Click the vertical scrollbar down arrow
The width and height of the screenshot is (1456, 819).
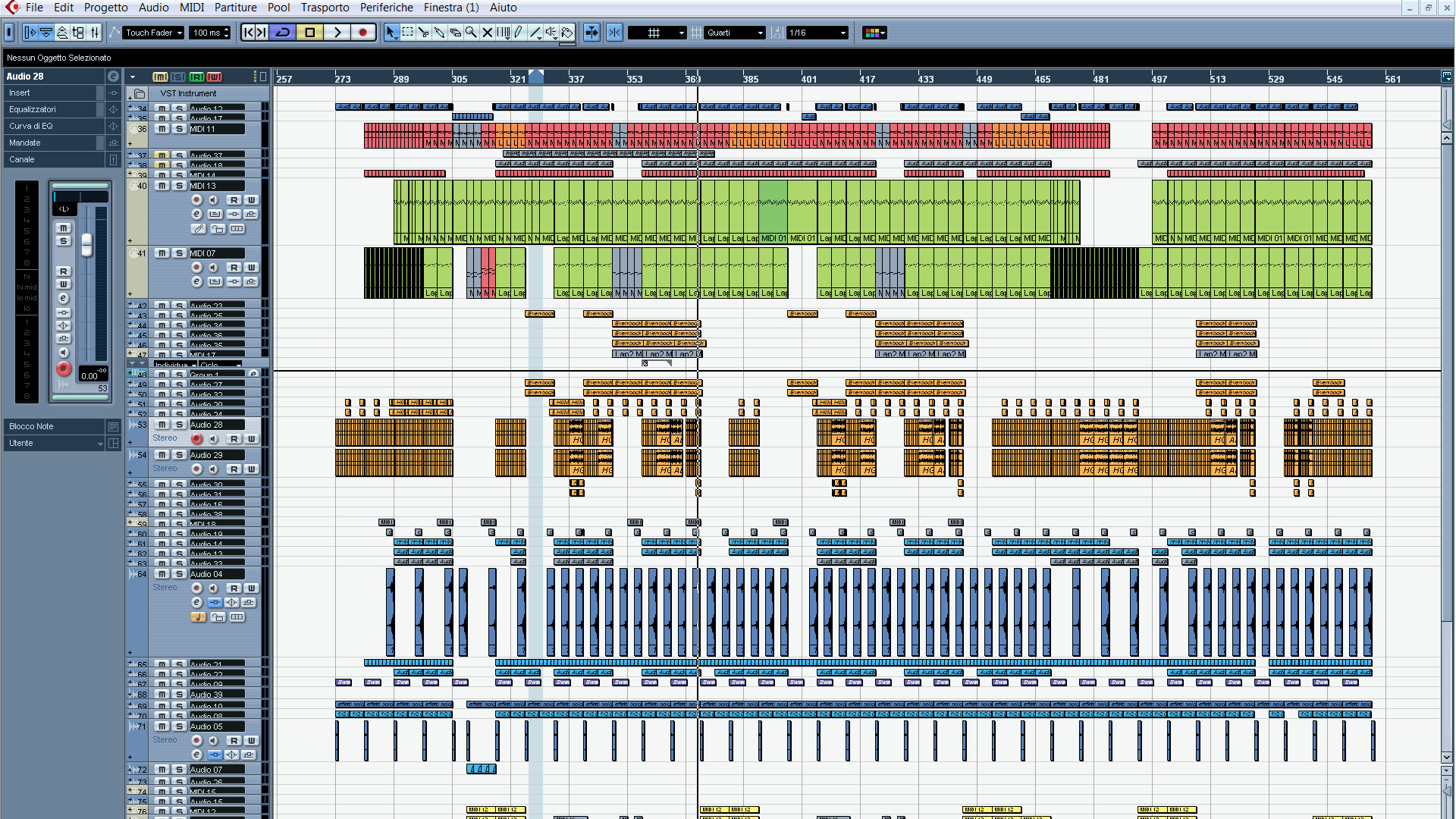pyautogui.click(x=1447, y=757)
